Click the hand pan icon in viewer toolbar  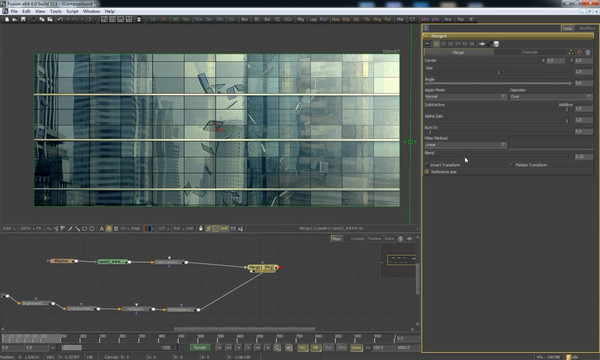pos(201,228)
